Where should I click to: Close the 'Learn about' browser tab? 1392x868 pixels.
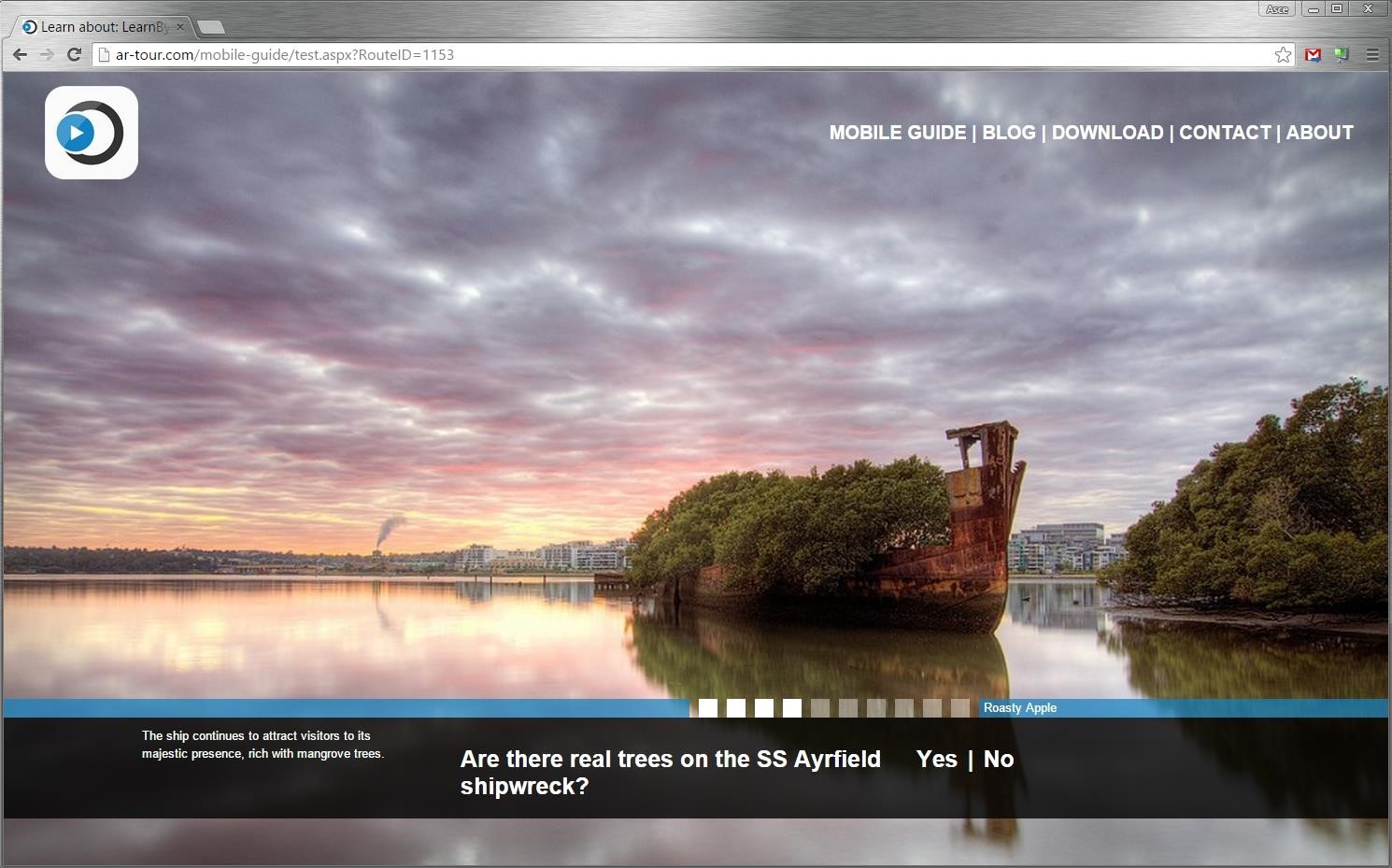180,27
